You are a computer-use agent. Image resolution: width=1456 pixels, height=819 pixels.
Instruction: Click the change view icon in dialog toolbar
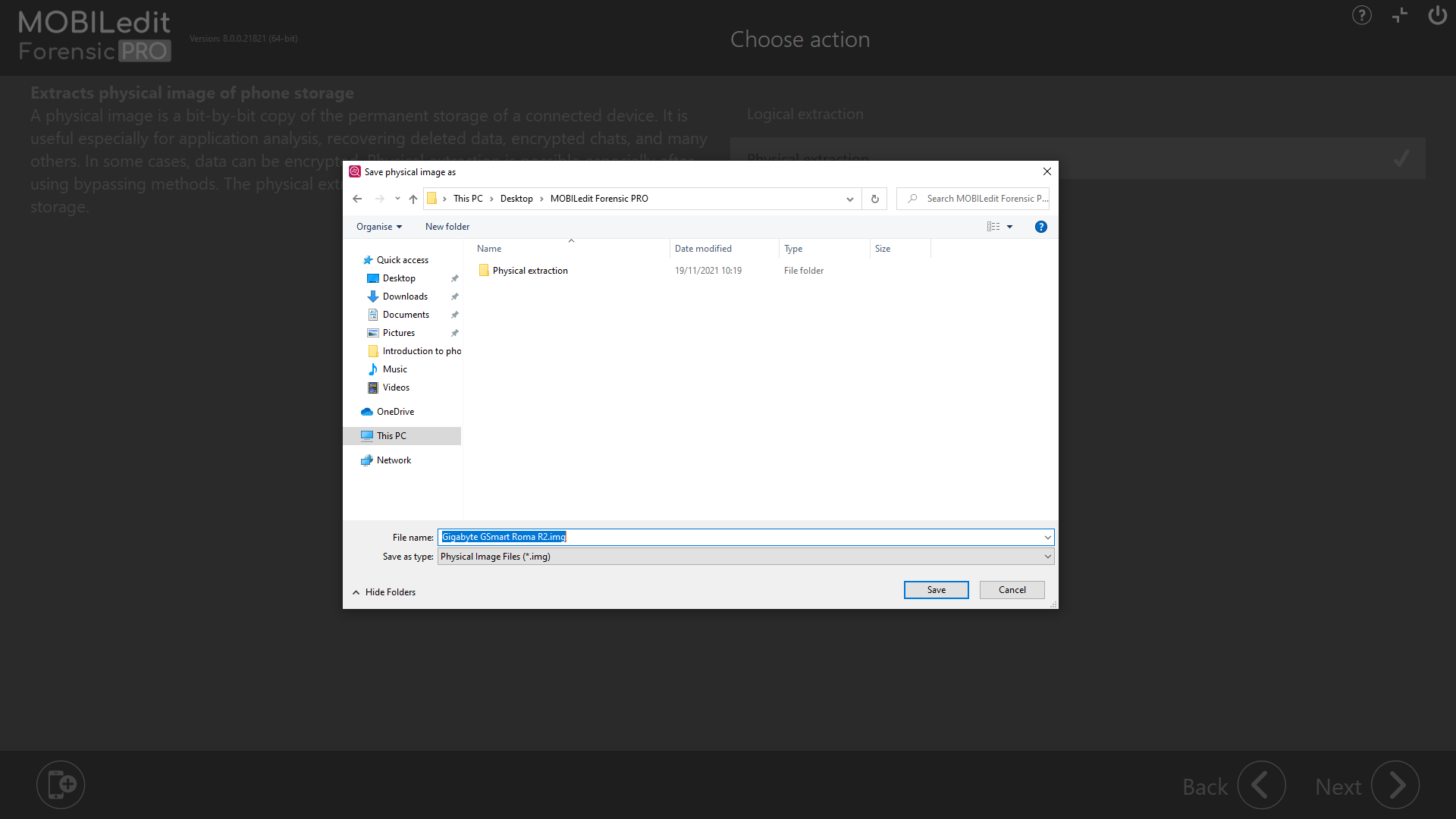click(x=993, y=227)
